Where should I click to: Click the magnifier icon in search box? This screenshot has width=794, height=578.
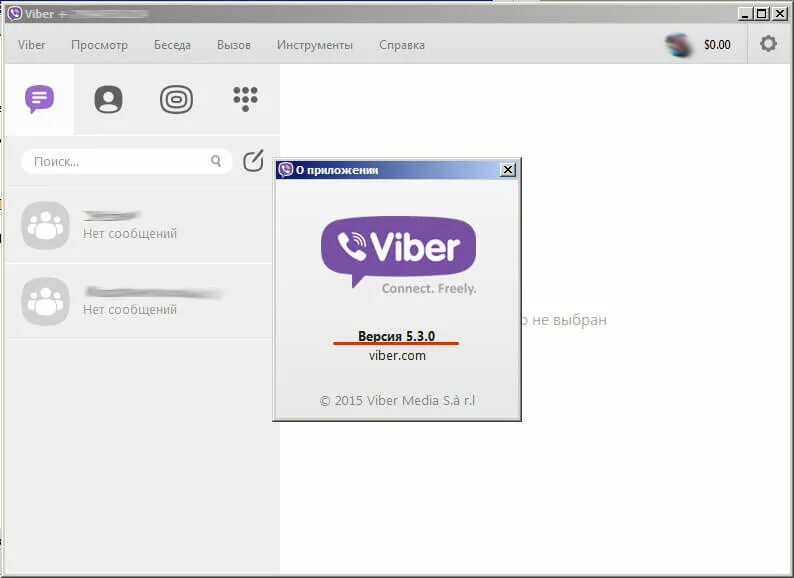216,161
